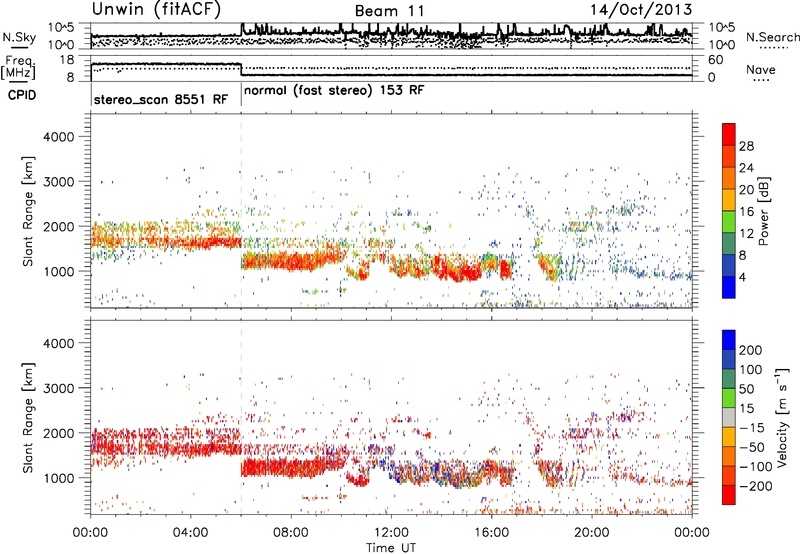
Task: Click the date '14/Oct/2013'
Action: point(641,10)
